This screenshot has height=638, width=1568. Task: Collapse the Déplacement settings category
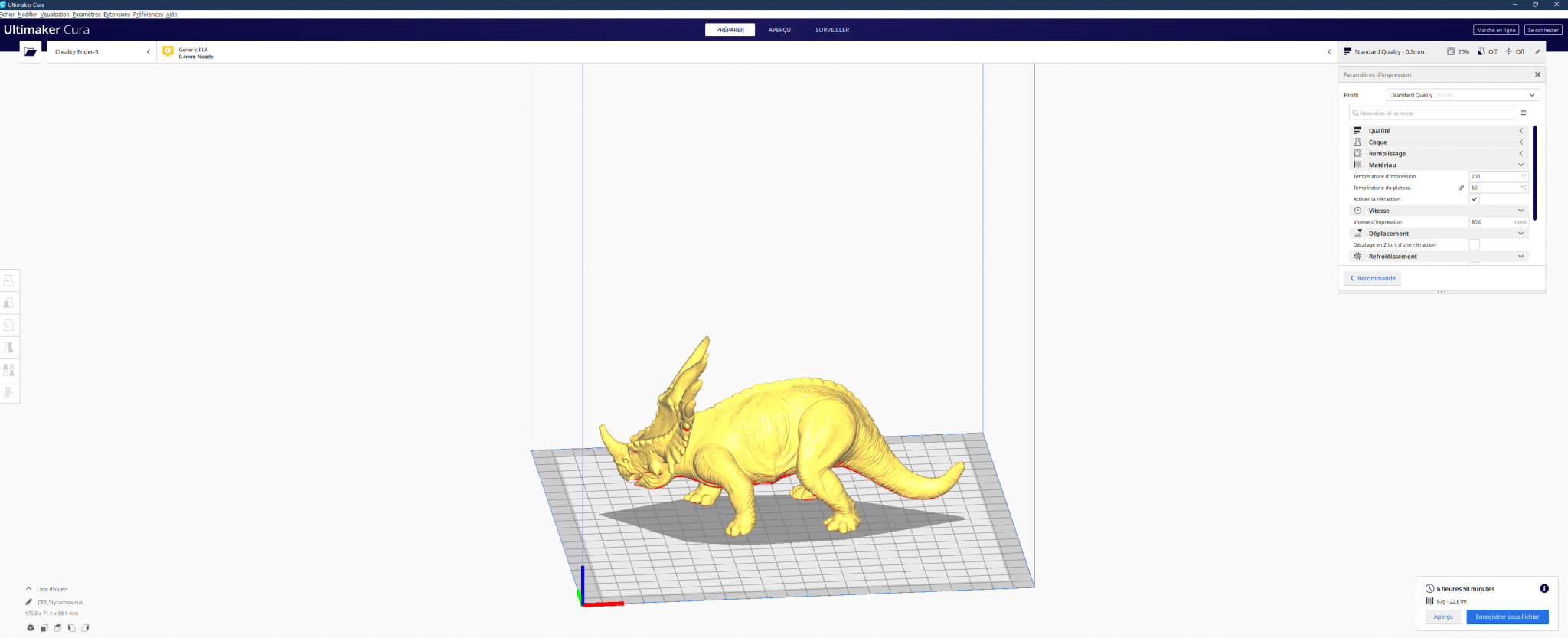pyautogui.click(x=1439, y=234)
